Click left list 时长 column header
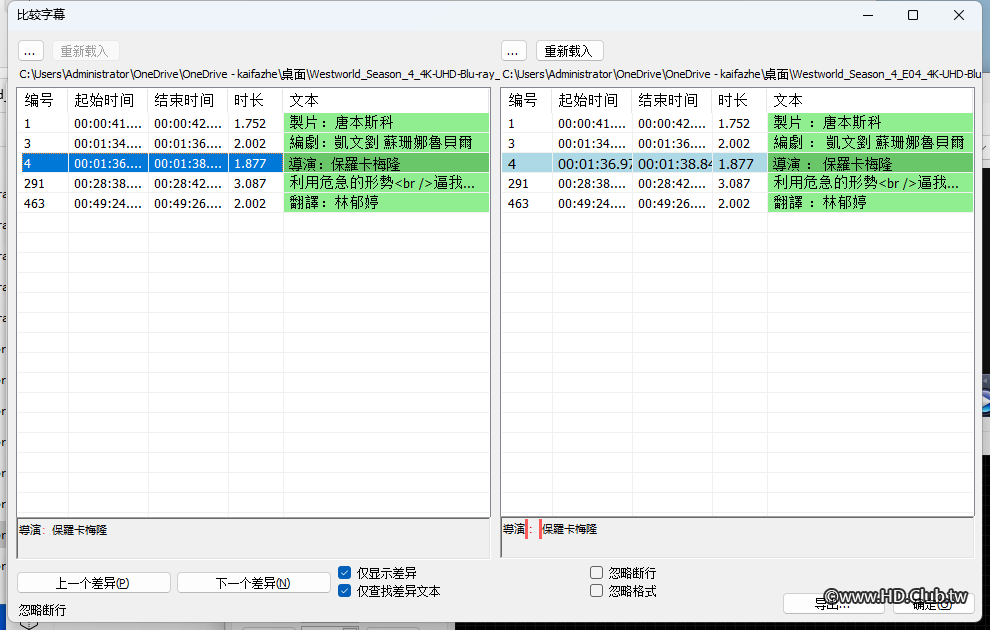The image size is (990, 630). click(x=256, y=100)
